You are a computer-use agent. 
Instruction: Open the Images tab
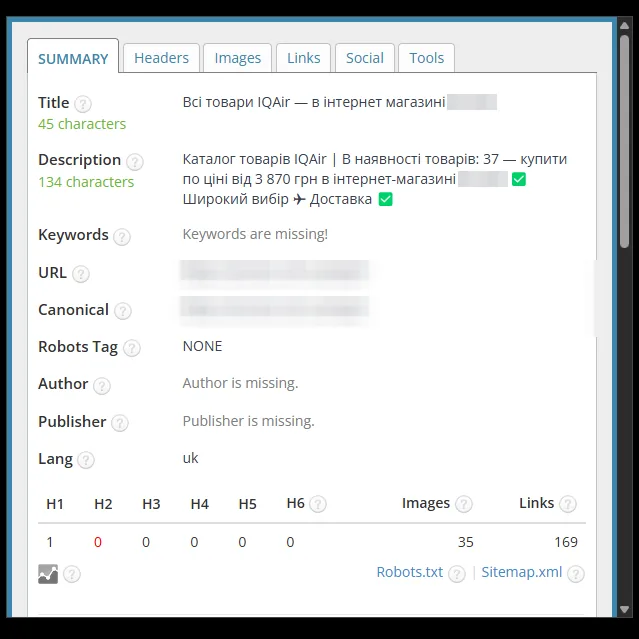[x=238, y=58]
